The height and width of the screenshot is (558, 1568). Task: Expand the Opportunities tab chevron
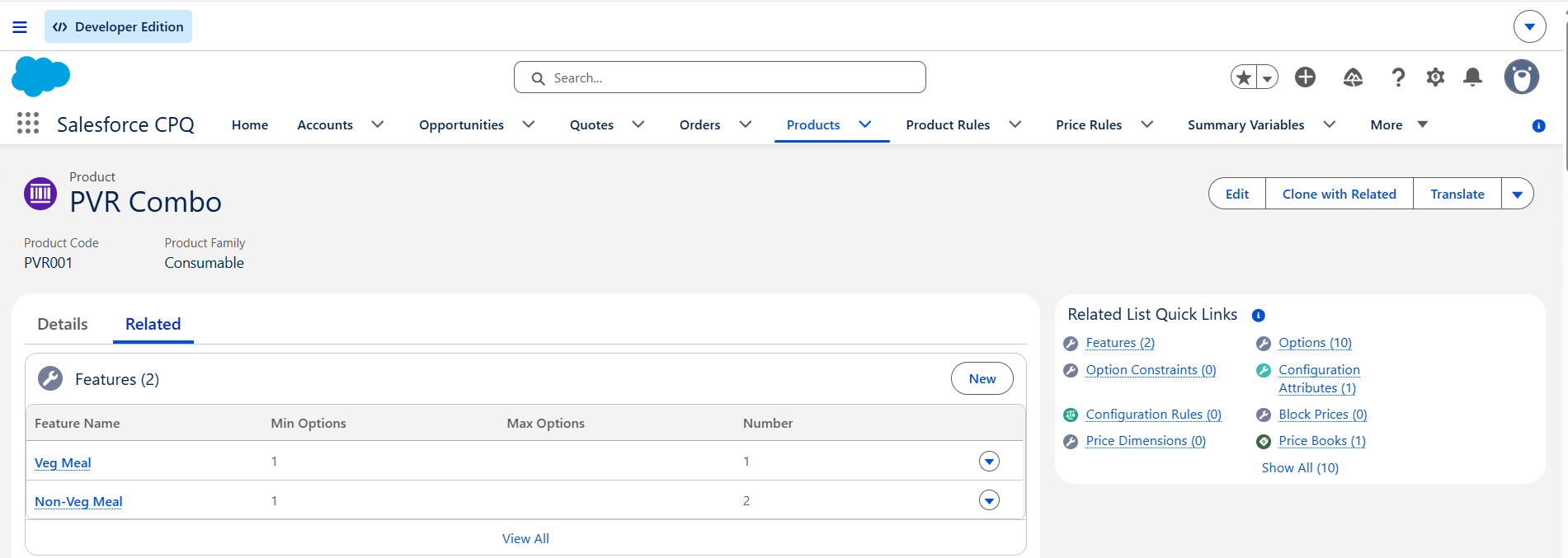pyautogui.click(x=529, y=124)
